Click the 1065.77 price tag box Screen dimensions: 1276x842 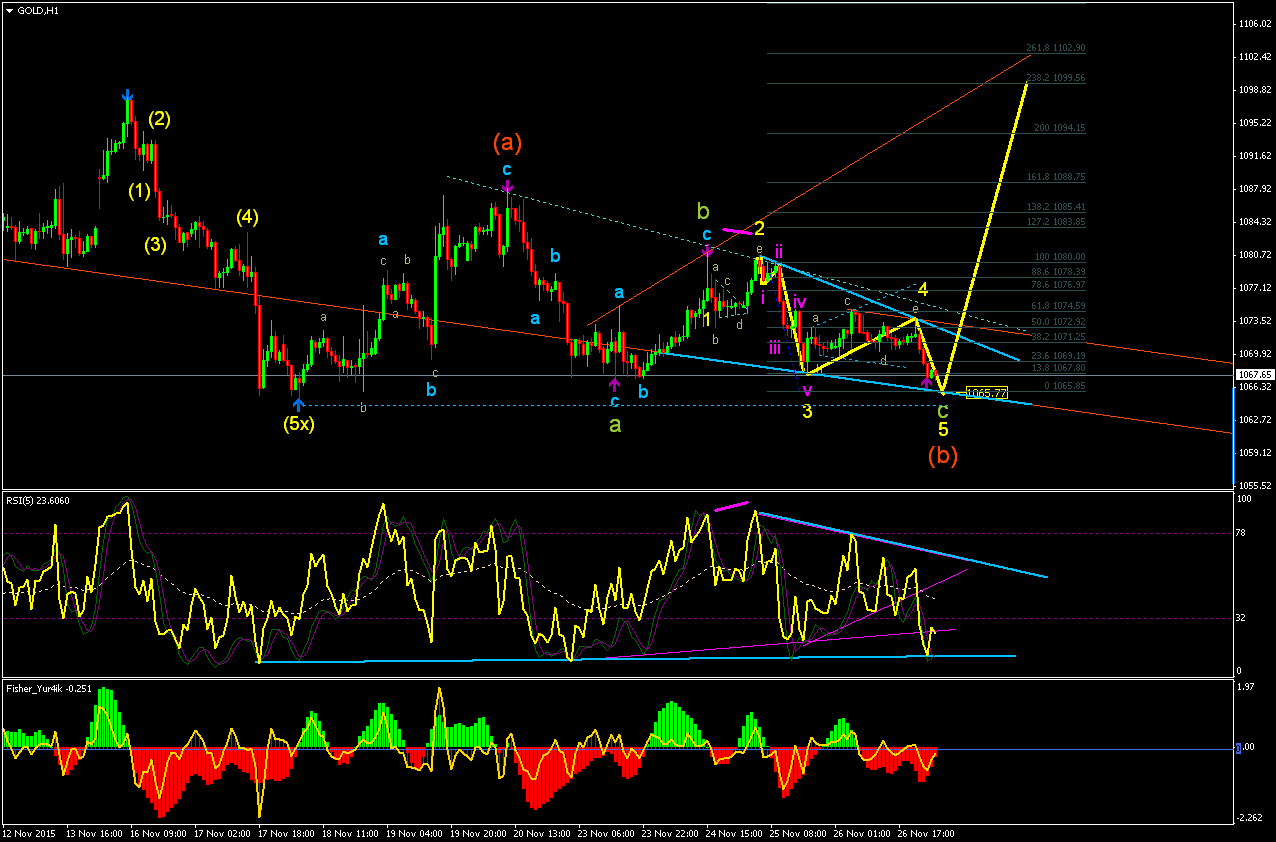[x=987, y=393]
